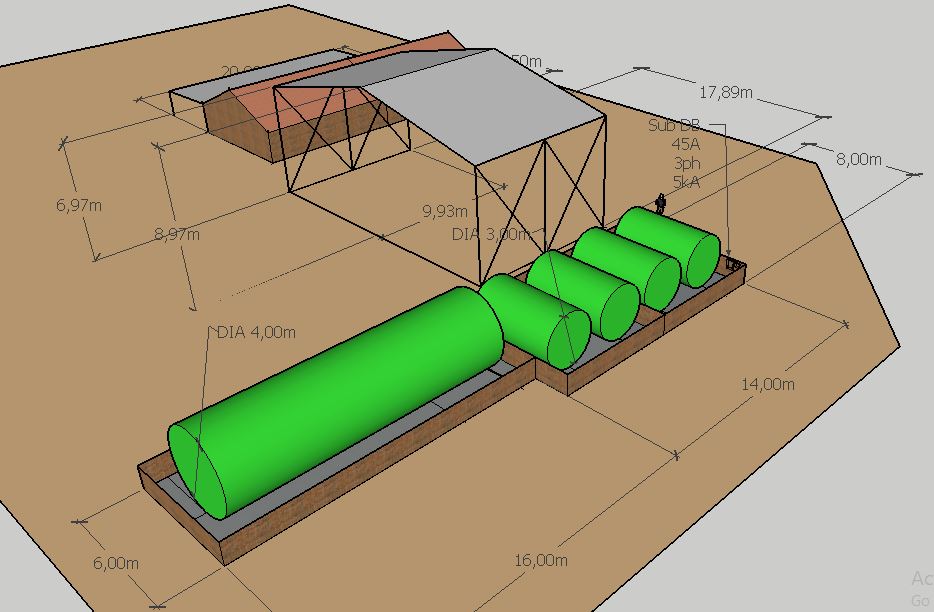Click the human scale figure near tanks

coord(660,204)
